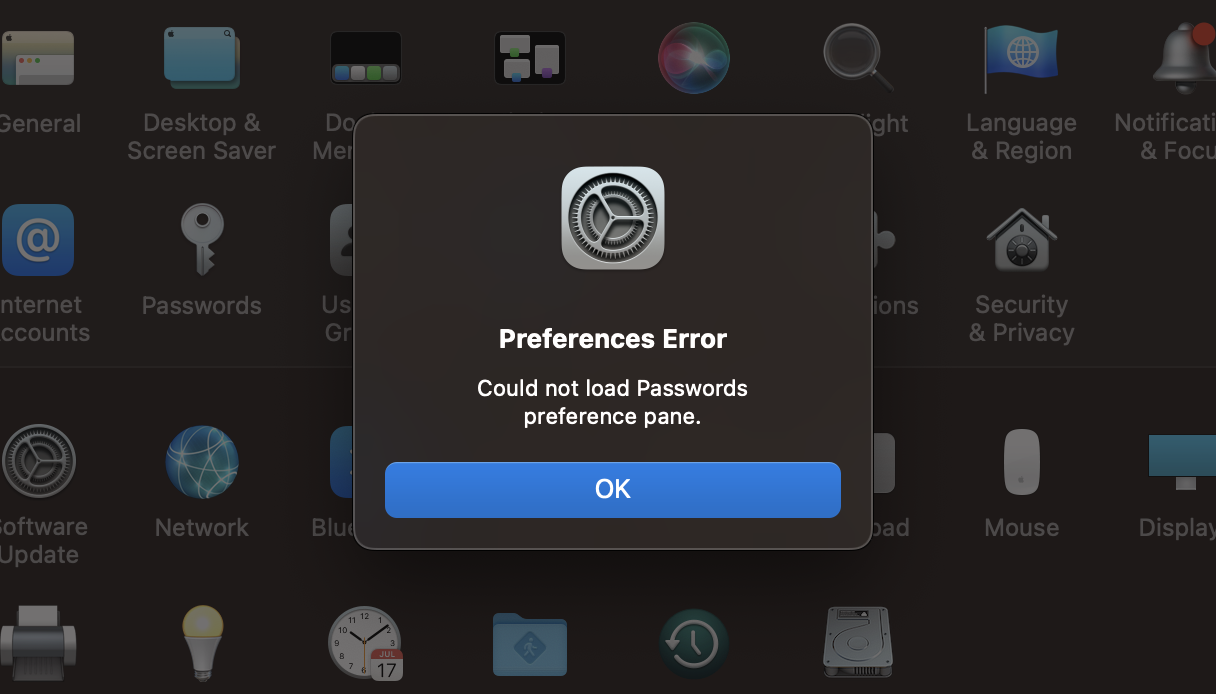Screen dimensions: 1216x694
Task: Open the Internet Accounts @ icon
Action: point(38,240)
